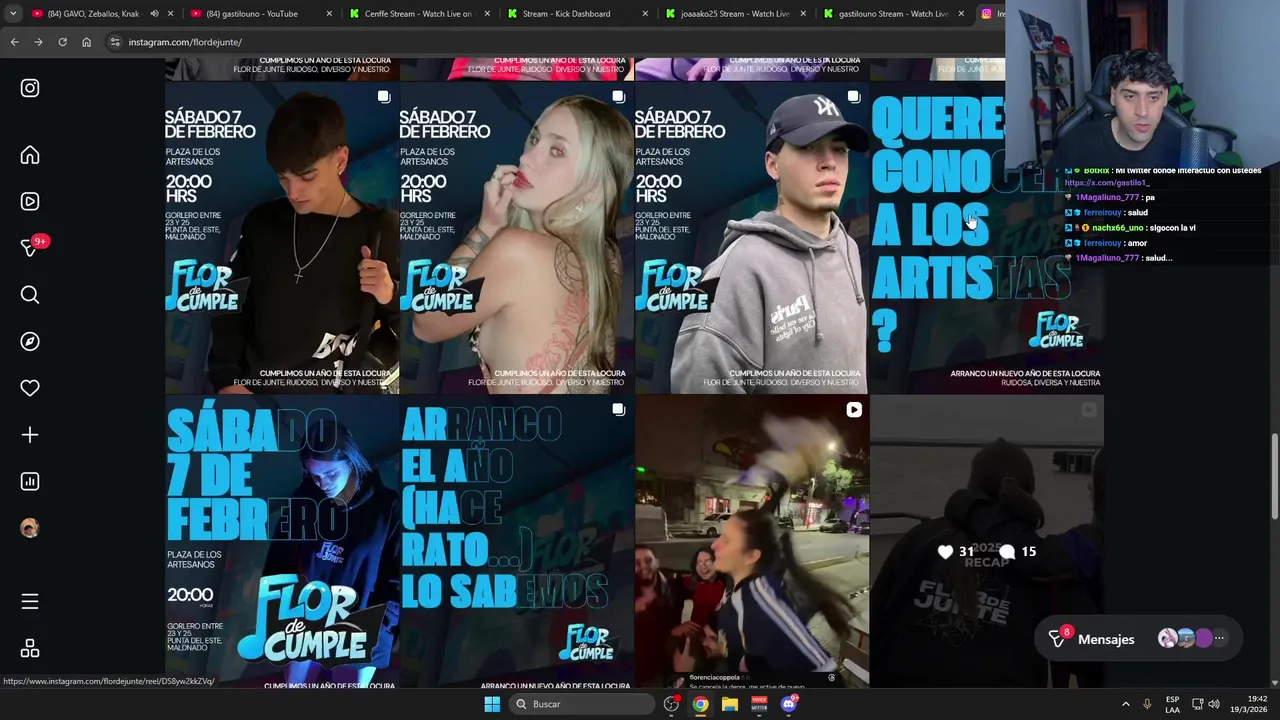Open the 'Sábado 7 de febrero' black-shirt guy post

coord(282,238)
